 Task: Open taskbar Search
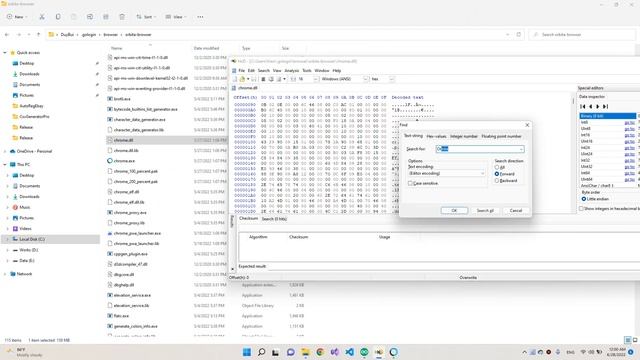(262, 352)
